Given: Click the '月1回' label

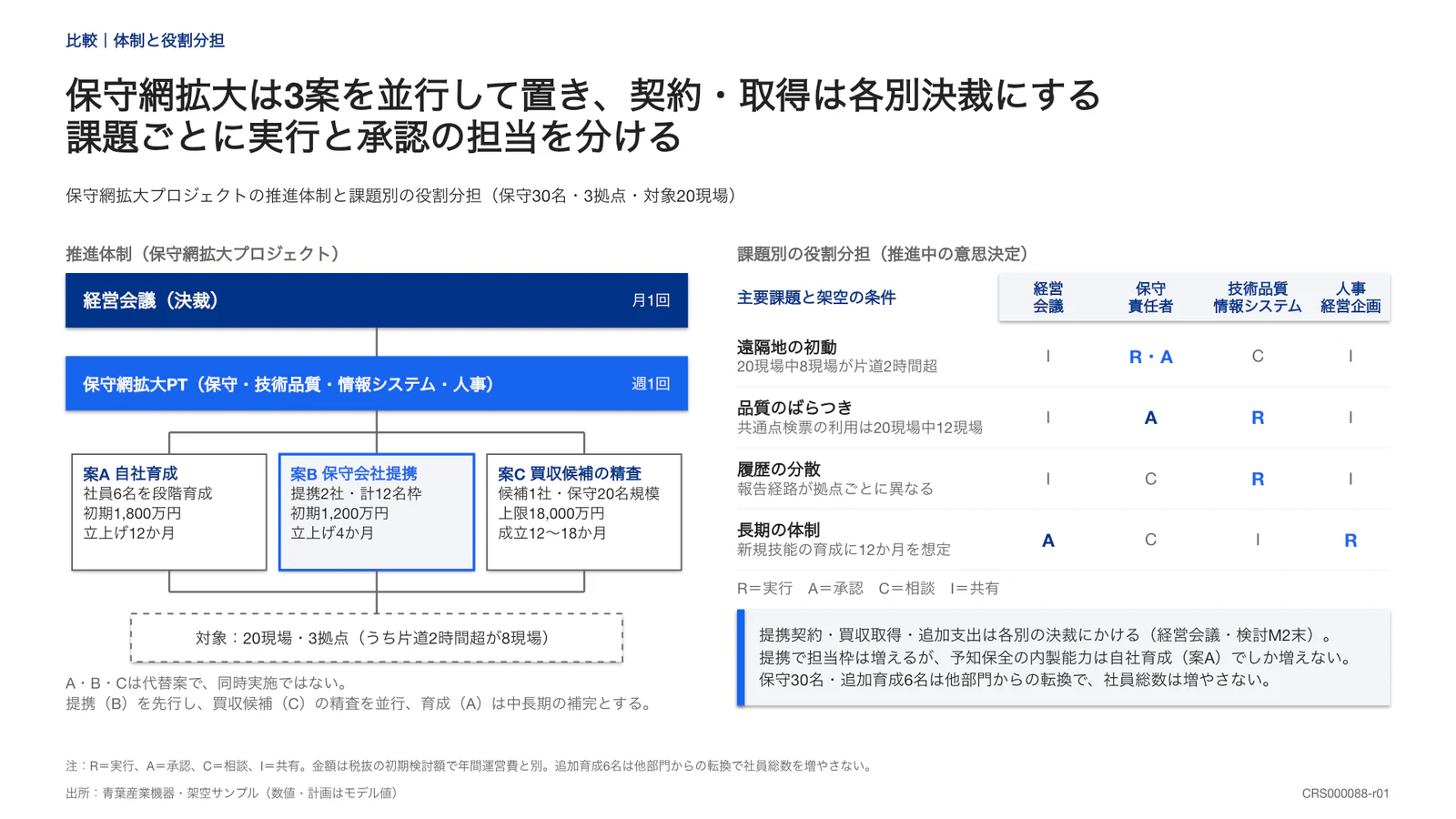Looking at the screenshot, I should (651, 300).
